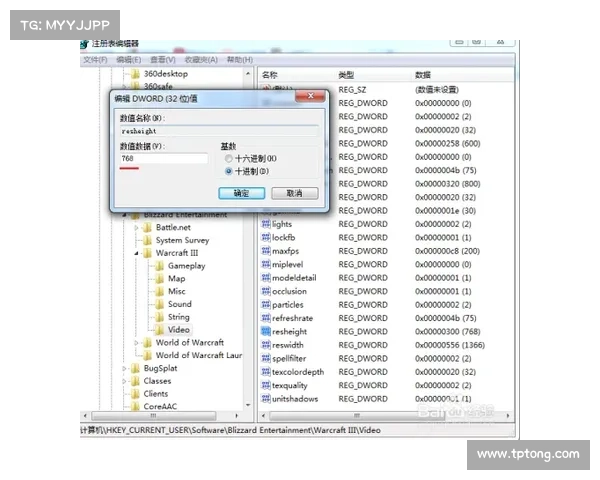Close the Edit DWORD dialog
Viewport: 600px width, 480px height.
pyautogui.click(x=311, y=96)
